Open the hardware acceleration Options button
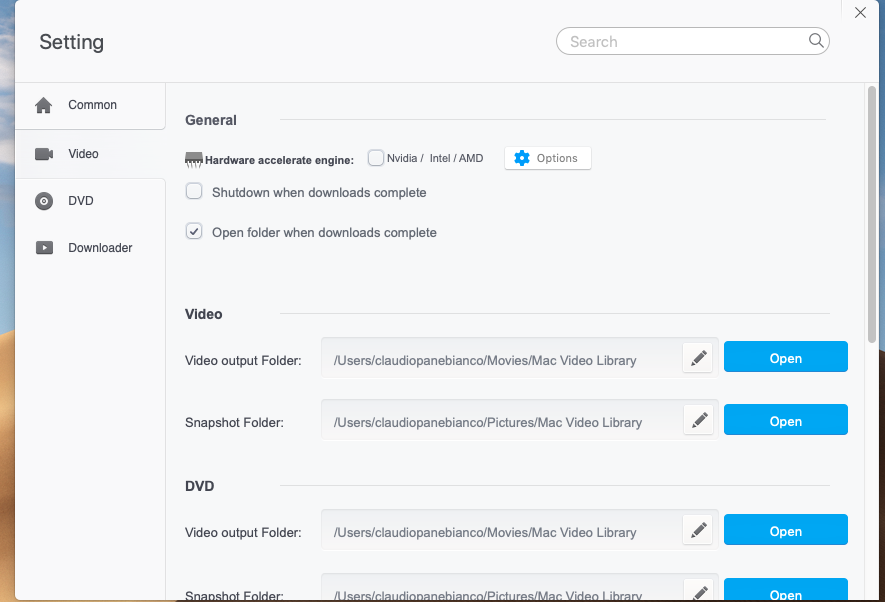The image size is (885, 602). 547,158
